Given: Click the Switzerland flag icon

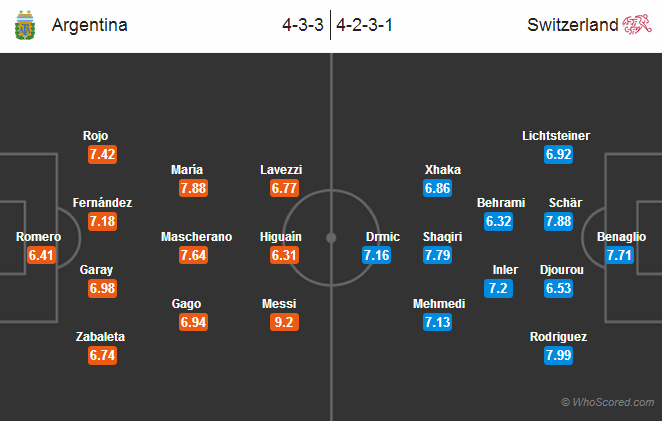Looking at the screenshot, I should tap(637, 25).
